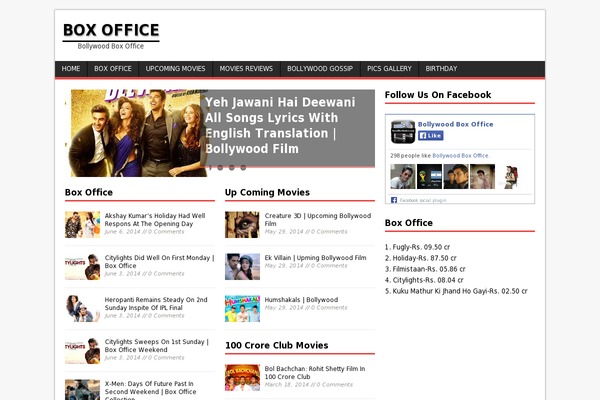The width and height of the screenshot is (600, 400).
Task: Open the World Cup Facebook fan photo
Action: 429,176
